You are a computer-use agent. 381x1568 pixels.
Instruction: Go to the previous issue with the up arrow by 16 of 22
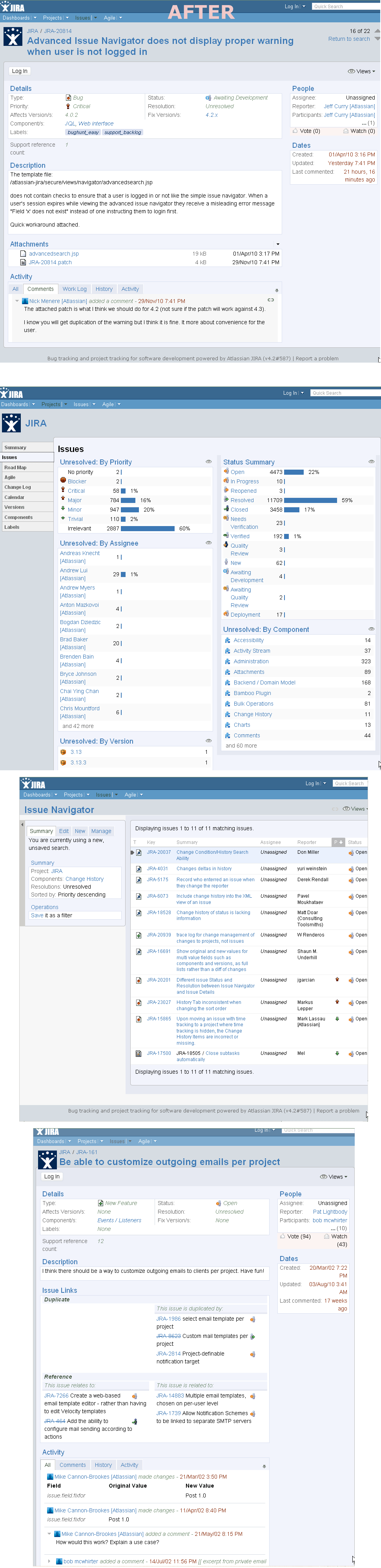(x=377, y=31)
